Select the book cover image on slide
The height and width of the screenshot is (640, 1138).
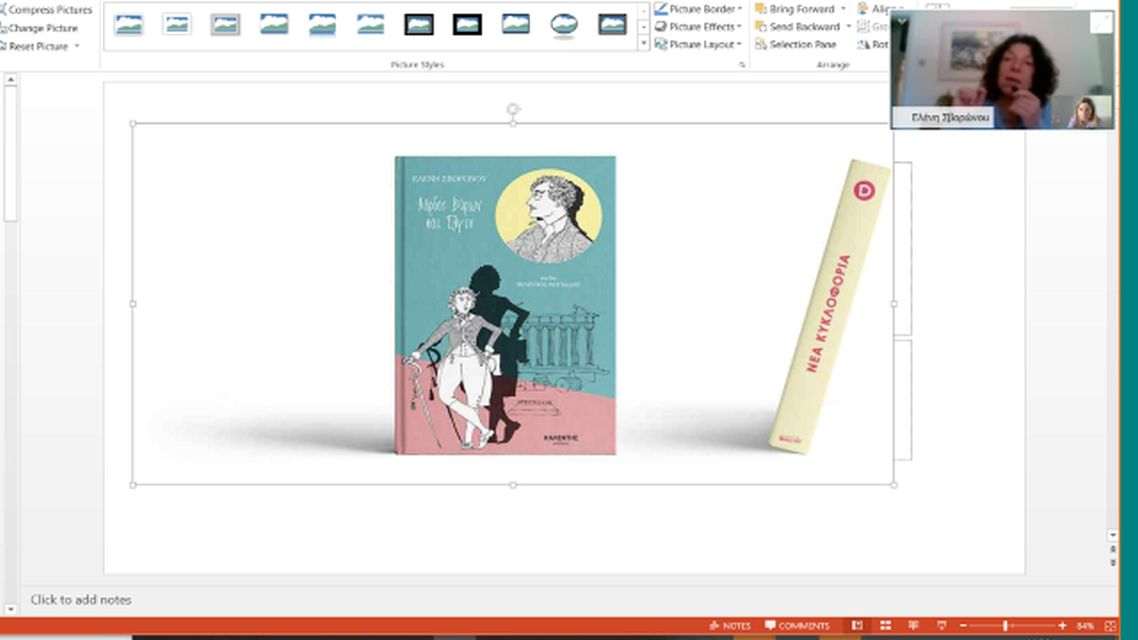[505, 305]
